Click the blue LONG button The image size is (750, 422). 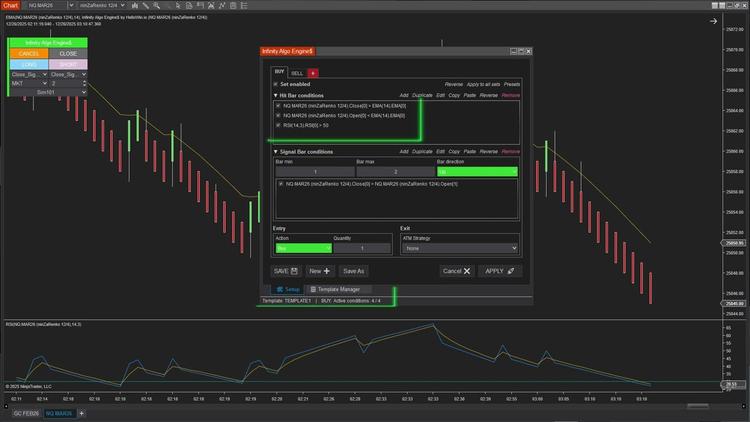click(x=29, y=65)
